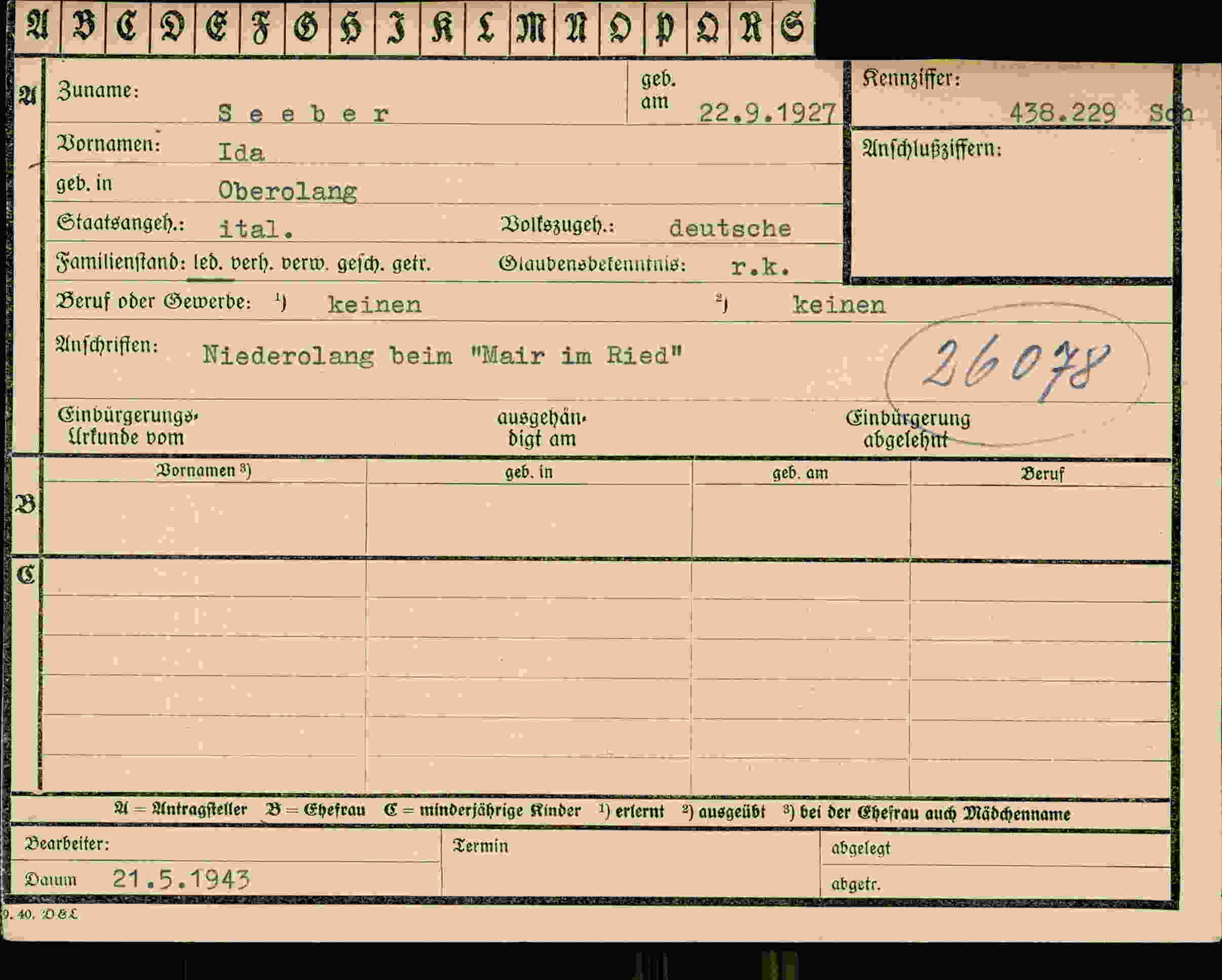Click the "Einbürgerung abgelehnt" label
The height and width of the screenshot is (980, 1222).
point(907,430)
